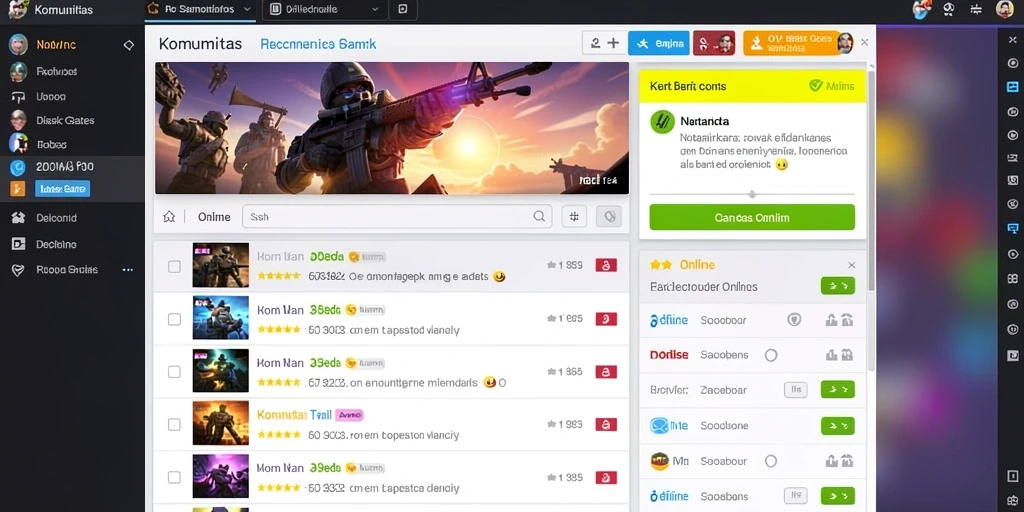The width and height of the screenshot is (1024, 512).
Task: Tick the checkbox in the row showing 1 965
Action: [174, 372]
